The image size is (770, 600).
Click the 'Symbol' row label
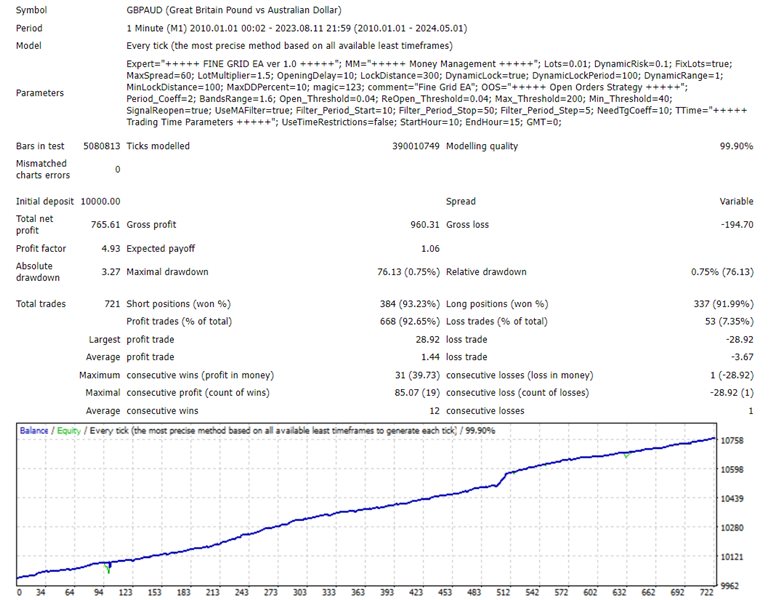[31, 10]
